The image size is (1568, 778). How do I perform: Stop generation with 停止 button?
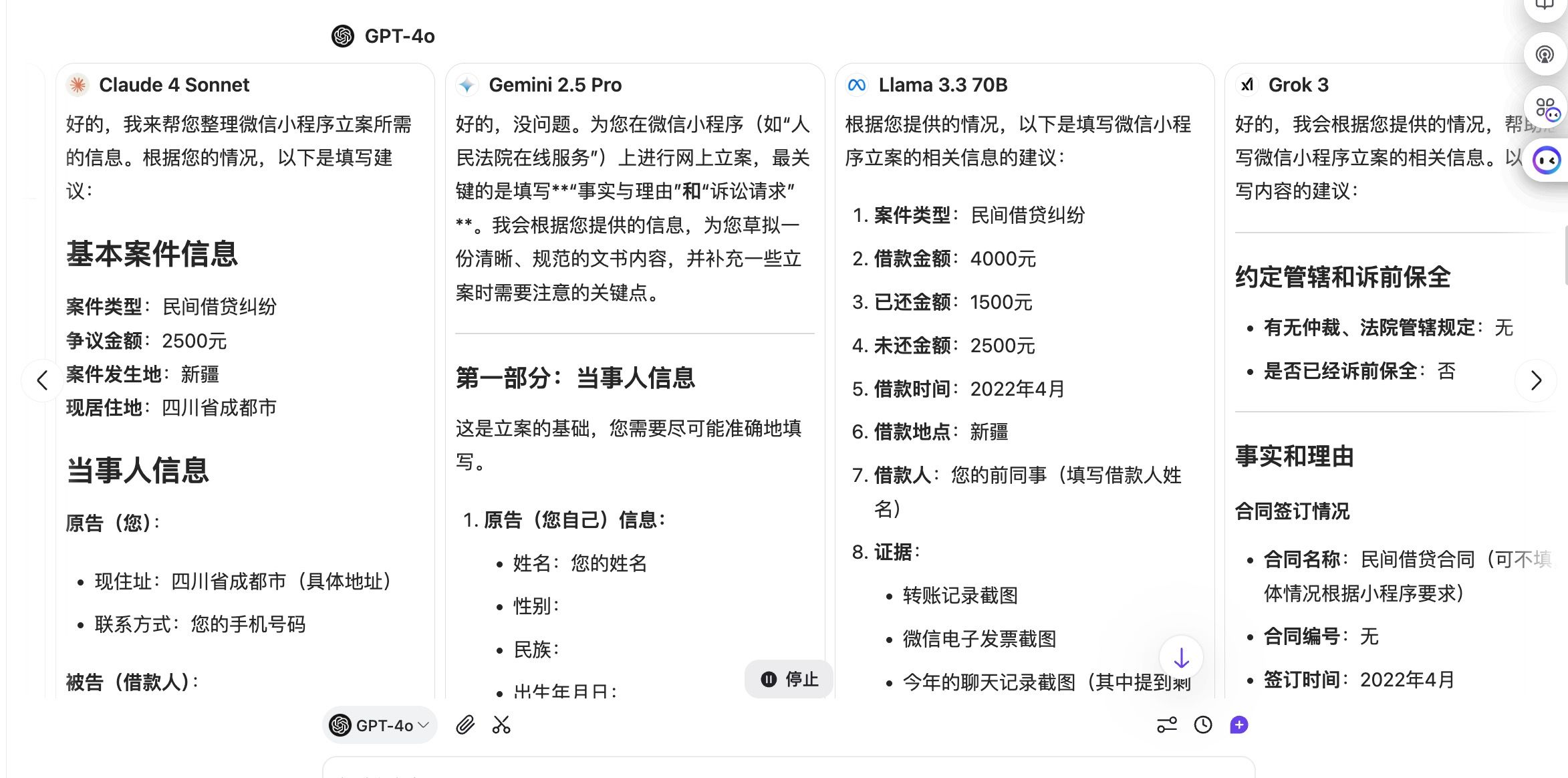click(x=789, y=679)
